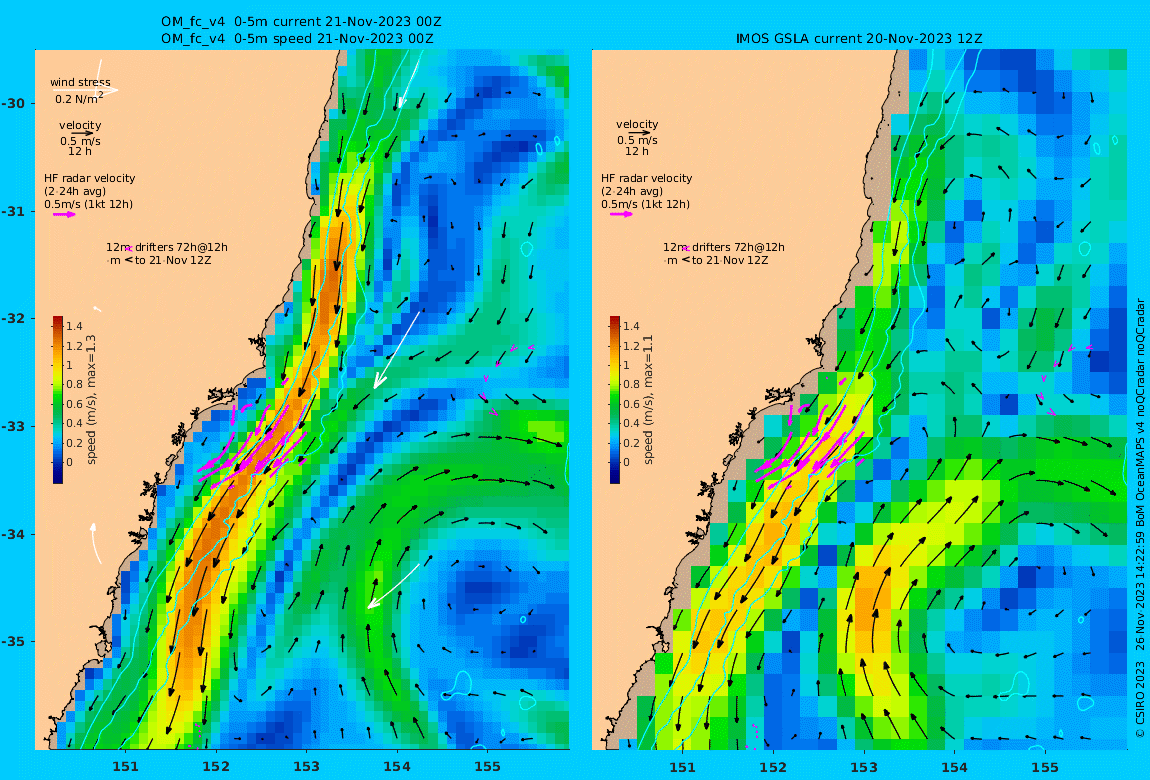This screenshot has height=780, width=1150.
Task: Click longitude label 152 under right map
Action: pyautogui.click(x=773, y=767)
